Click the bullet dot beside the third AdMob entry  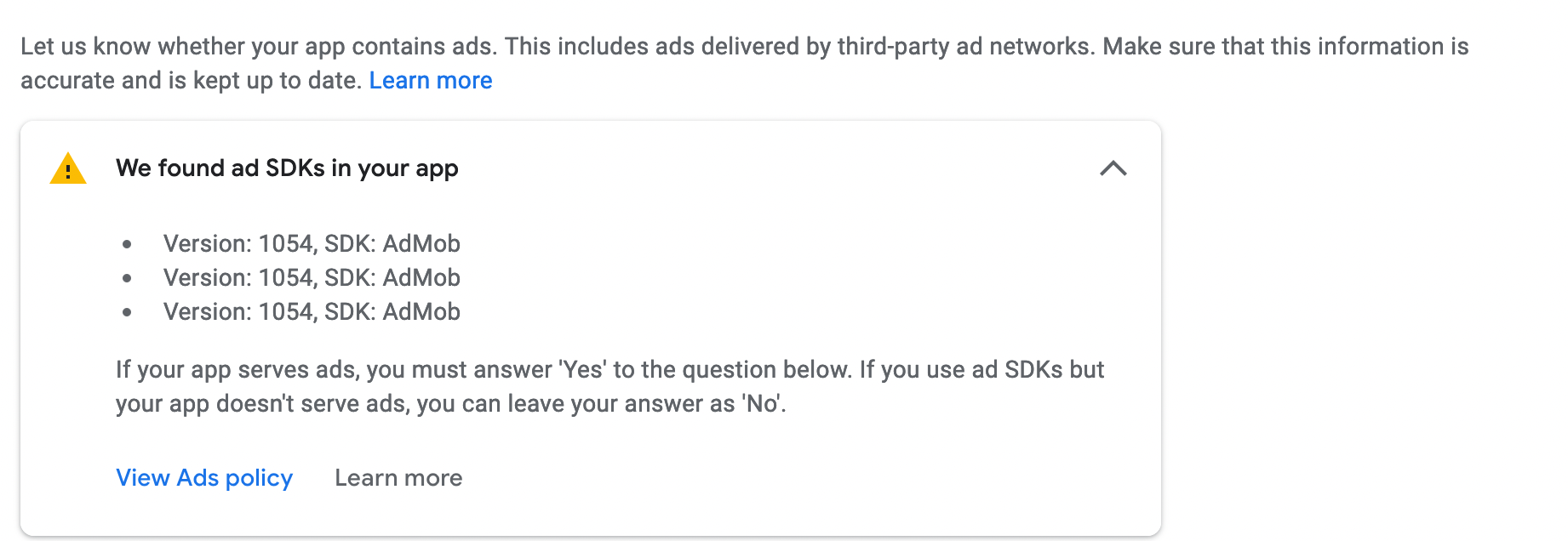(x=129, y=312)
